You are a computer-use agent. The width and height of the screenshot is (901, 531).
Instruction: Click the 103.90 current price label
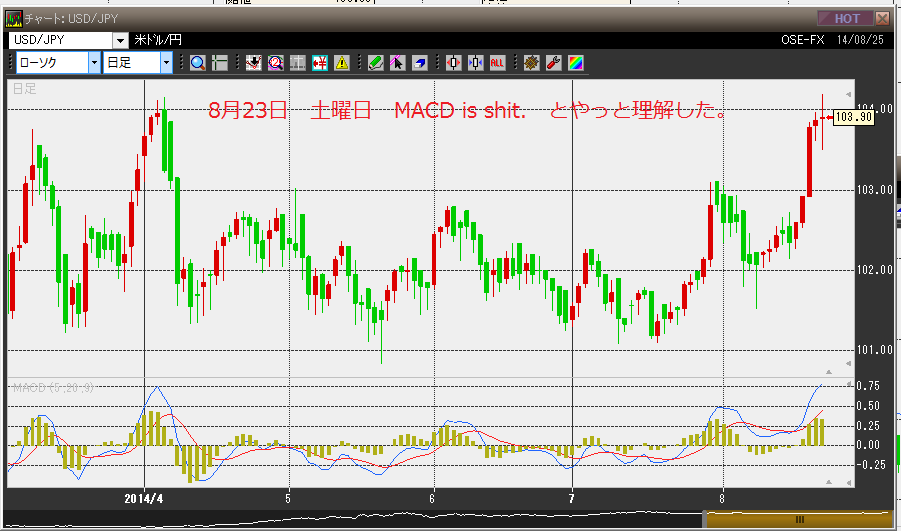pos(853,117)
